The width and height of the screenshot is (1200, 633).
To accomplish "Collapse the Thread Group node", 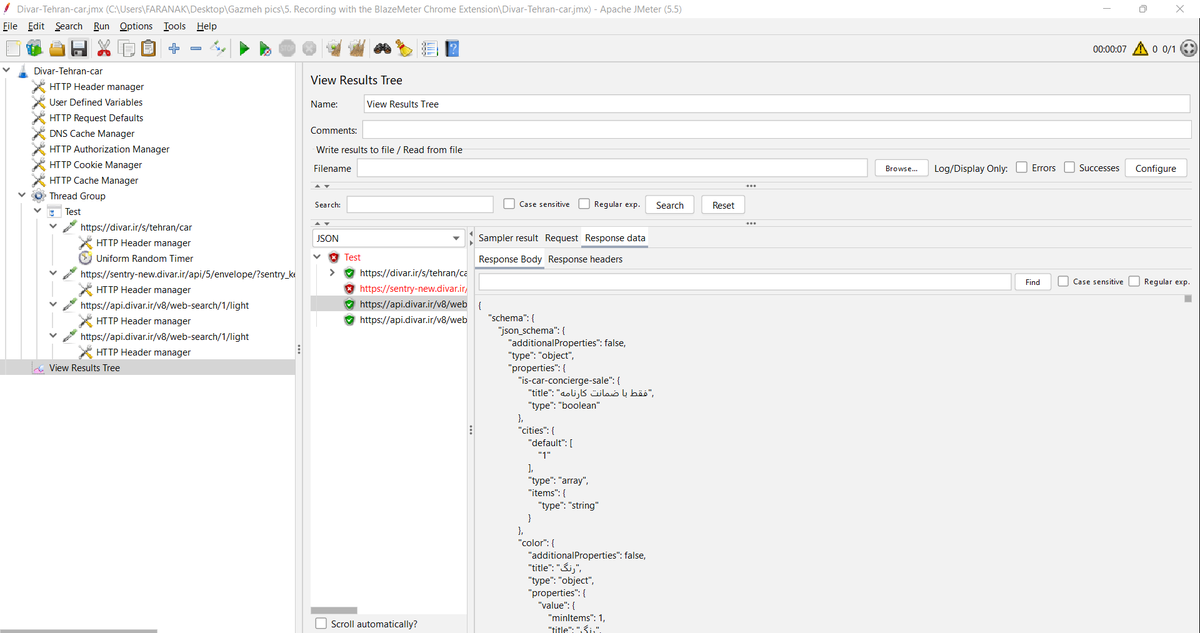I will 23,196.
